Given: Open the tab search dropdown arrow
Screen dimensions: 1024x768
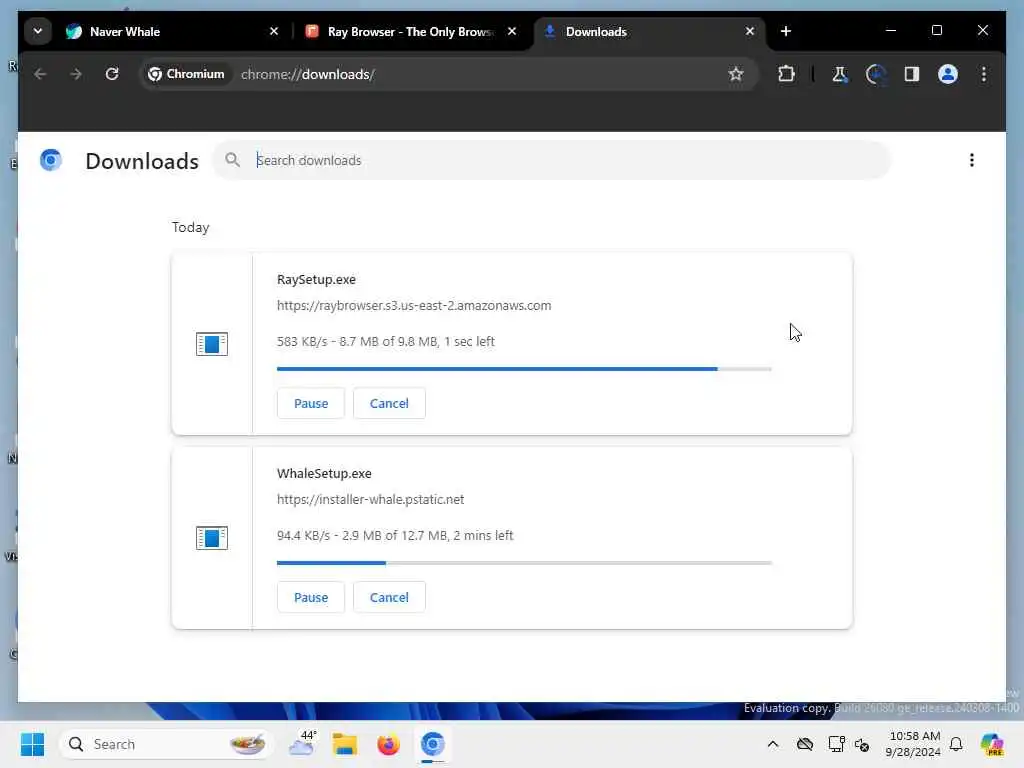Looking at the screenshot, I should [x=38, y=31].
